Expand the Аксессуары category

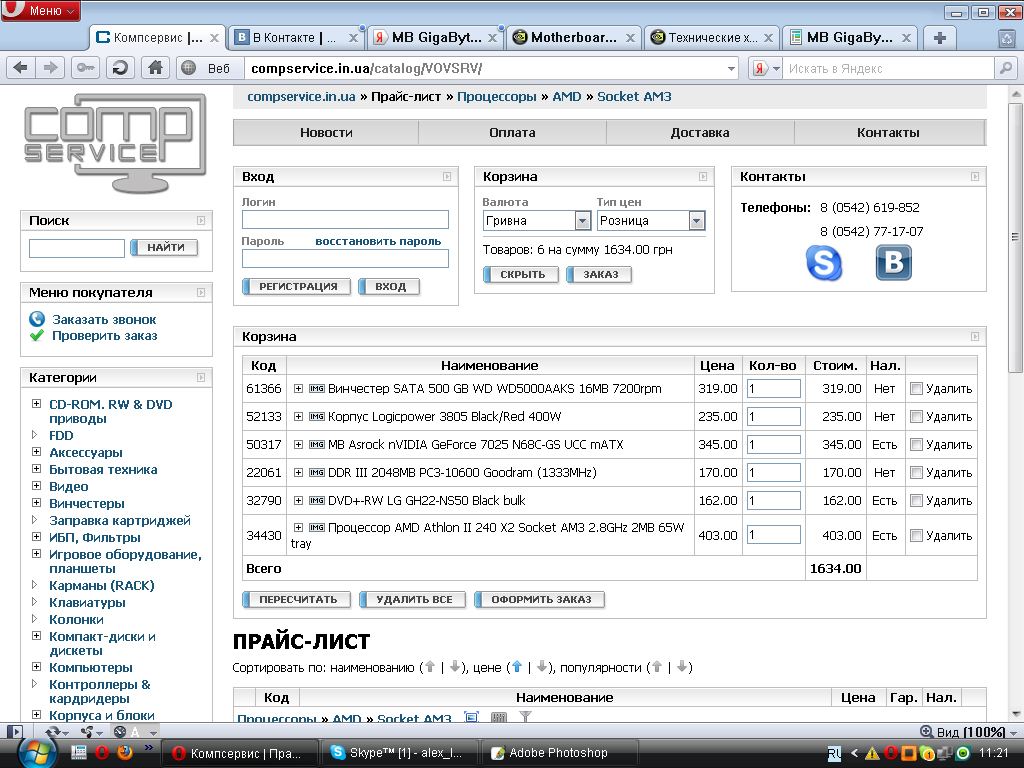pyautogui.click(x=37, y=451)
